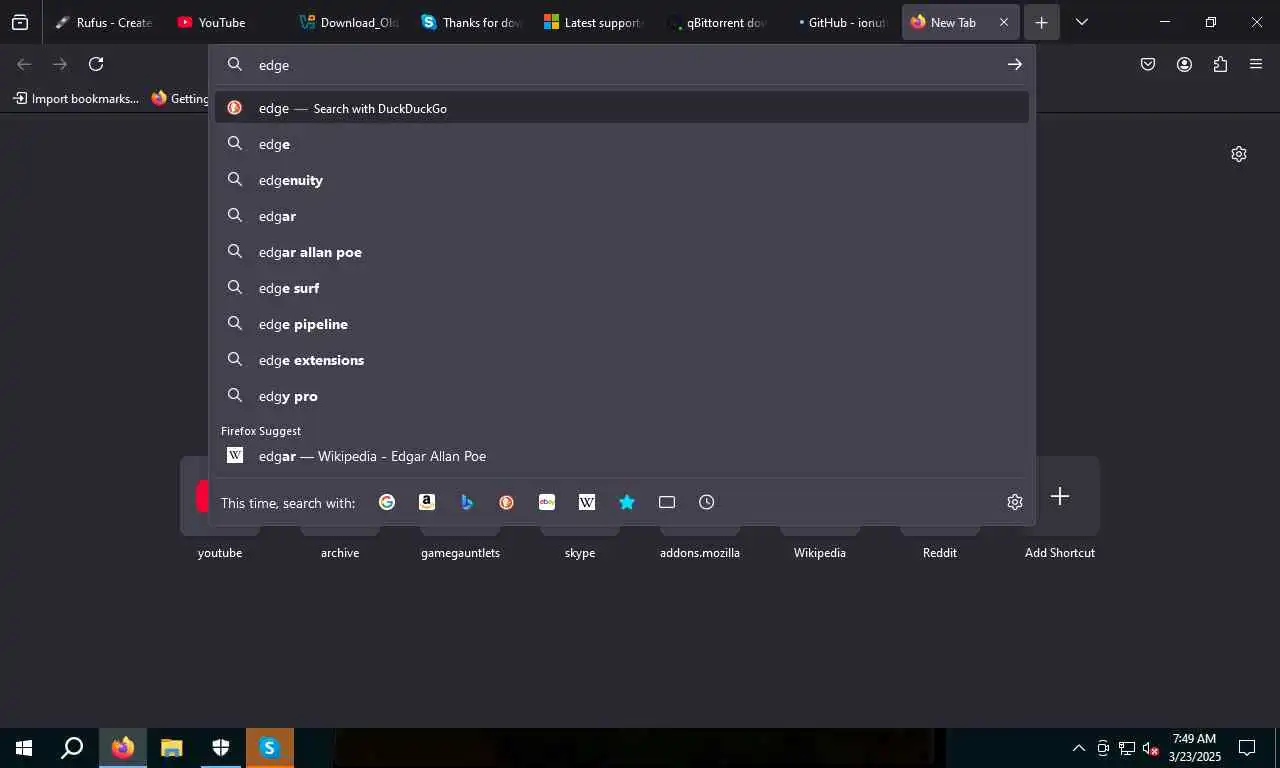Click the Add Shortcut plus tile
The image size is (1280, 768).
click(x=1060, y=497)
